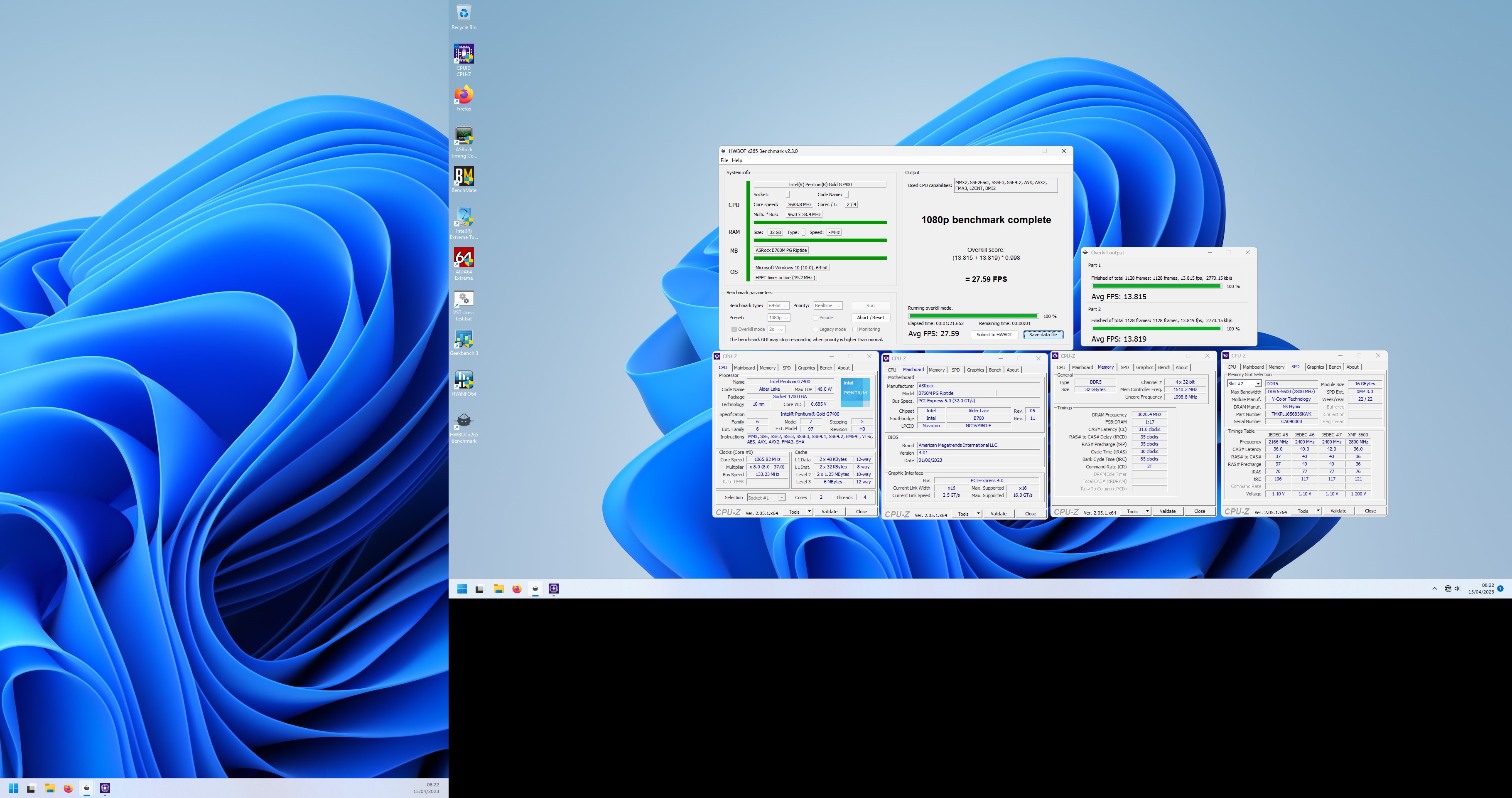Open the volume tray icon
Viewport: 1512px width, 798px height.
click(x=1458, y=589)
